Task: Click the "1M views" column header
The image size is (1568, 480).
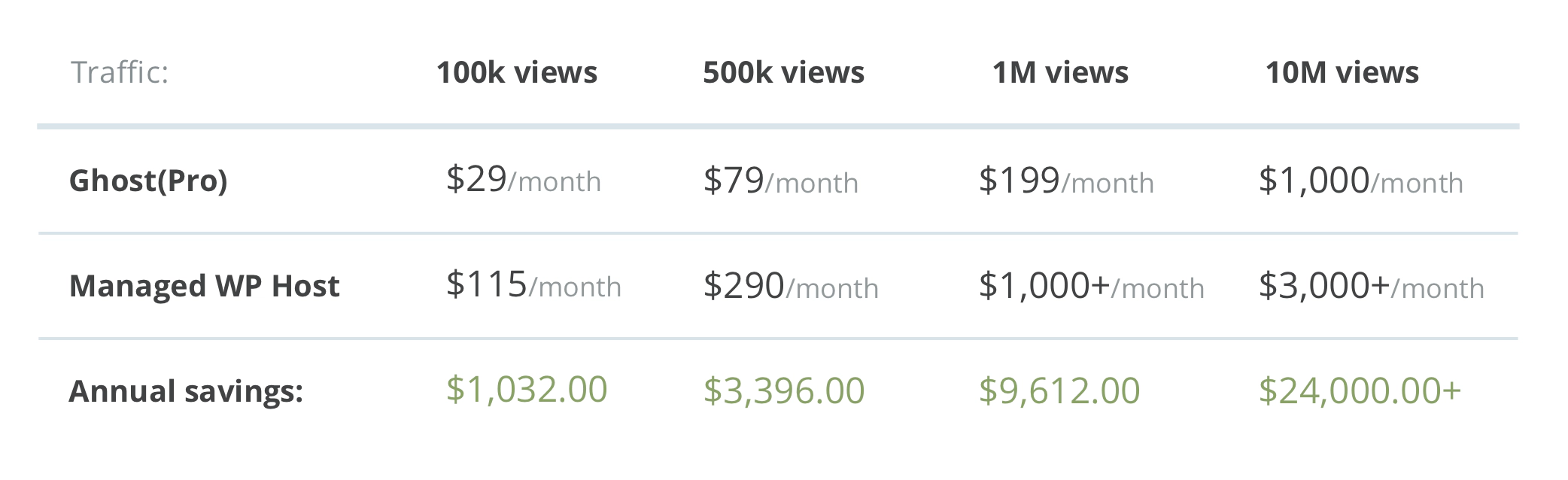Action: pyautogui.click(x=1060, y=73)
